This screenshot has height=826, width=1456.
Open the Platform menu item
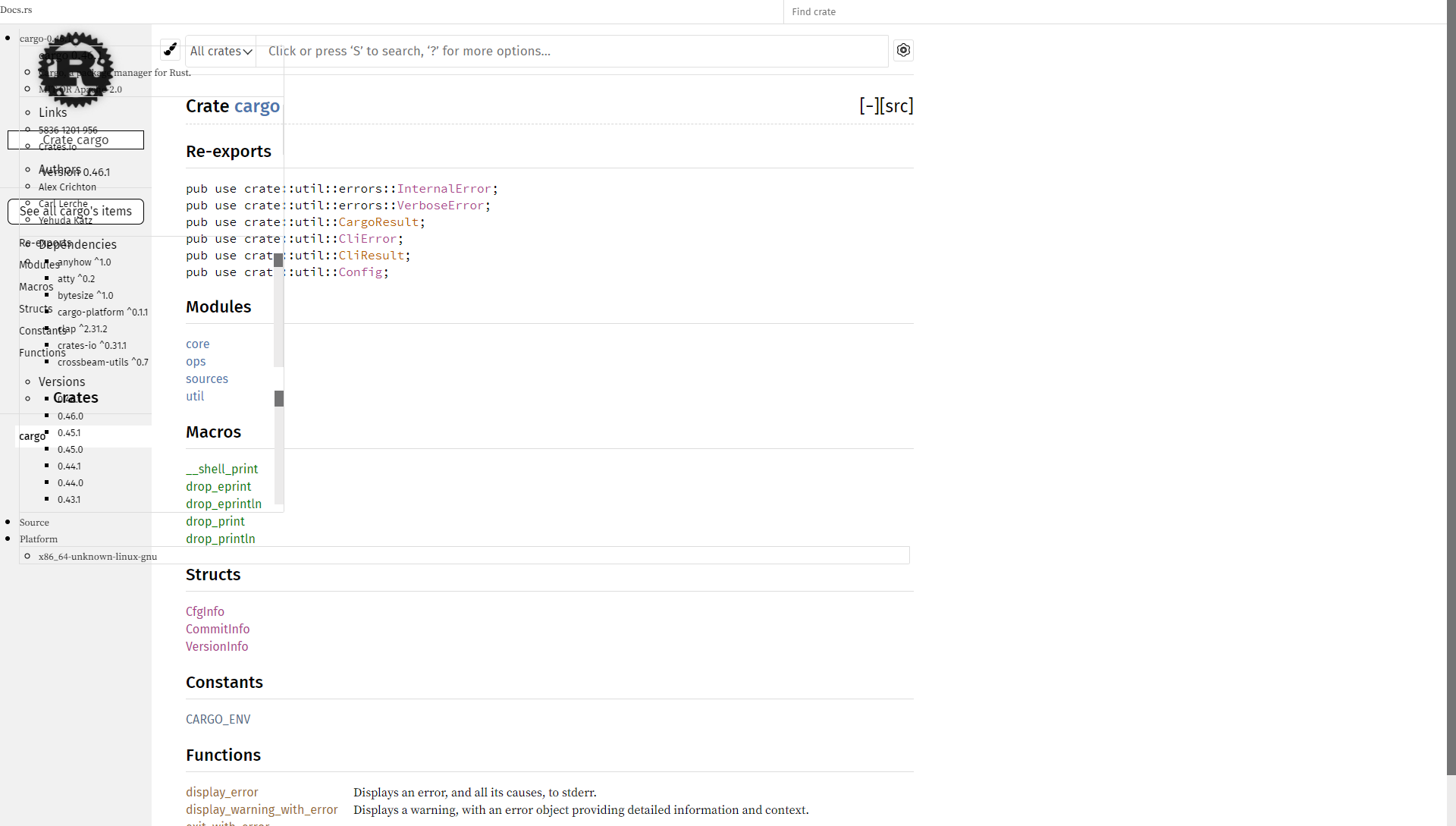pos(39,539)
